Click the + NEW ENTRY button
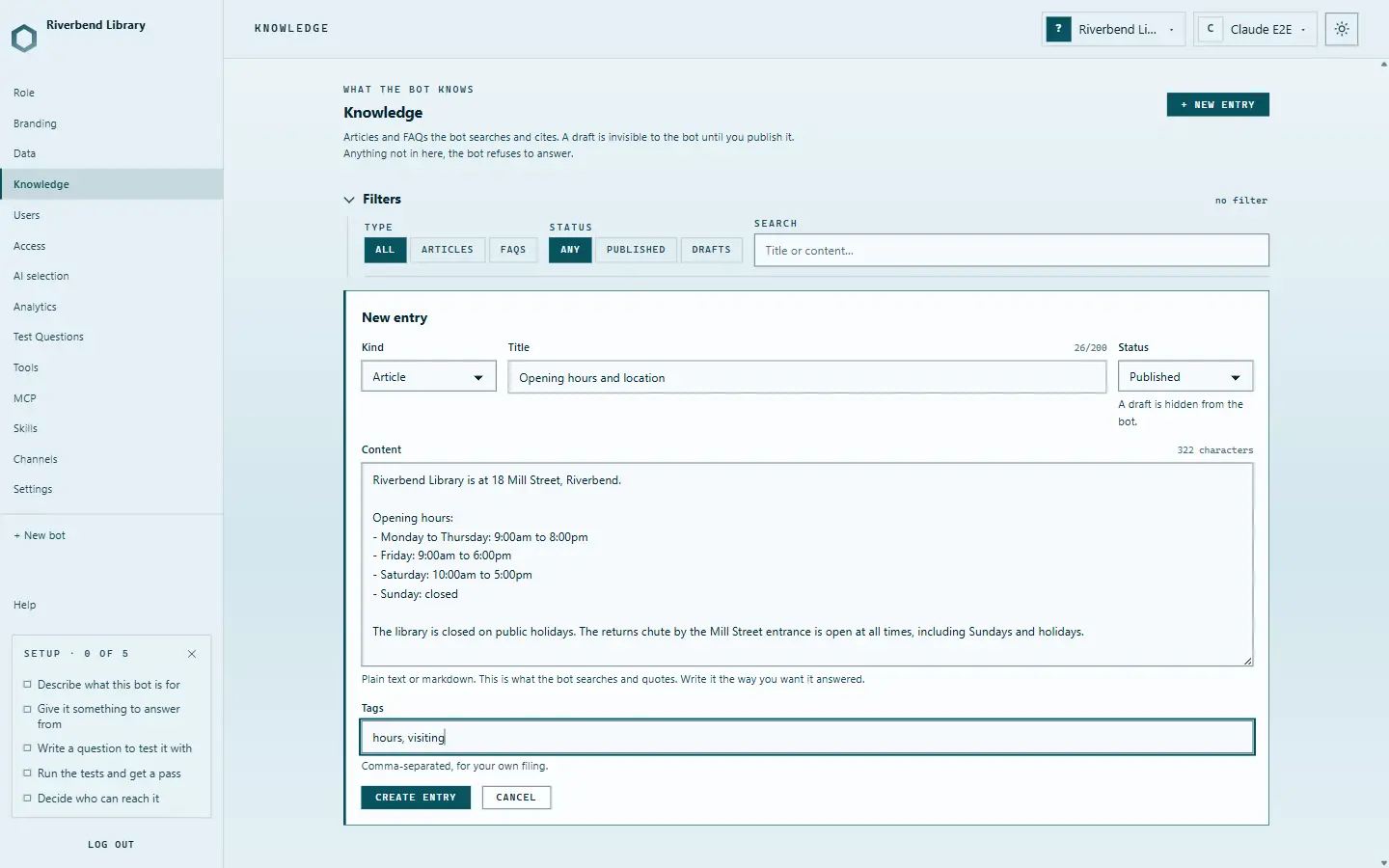 pos(1218,104)
